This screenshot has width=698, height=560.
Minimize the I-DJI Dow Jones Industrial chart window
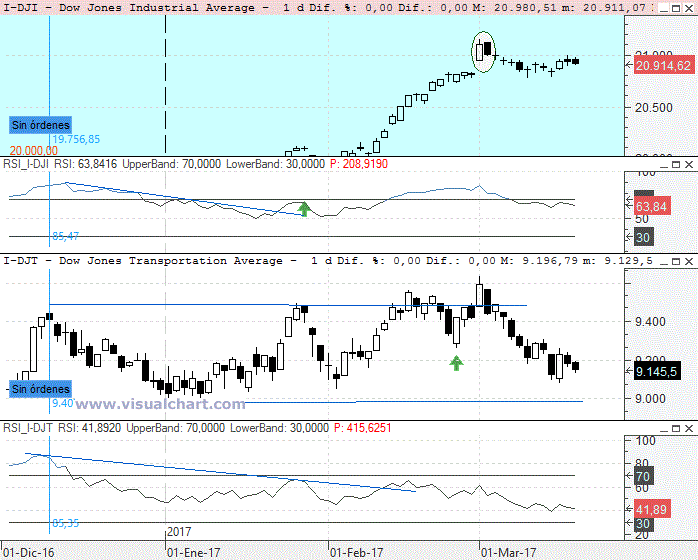tap(663, 8)
